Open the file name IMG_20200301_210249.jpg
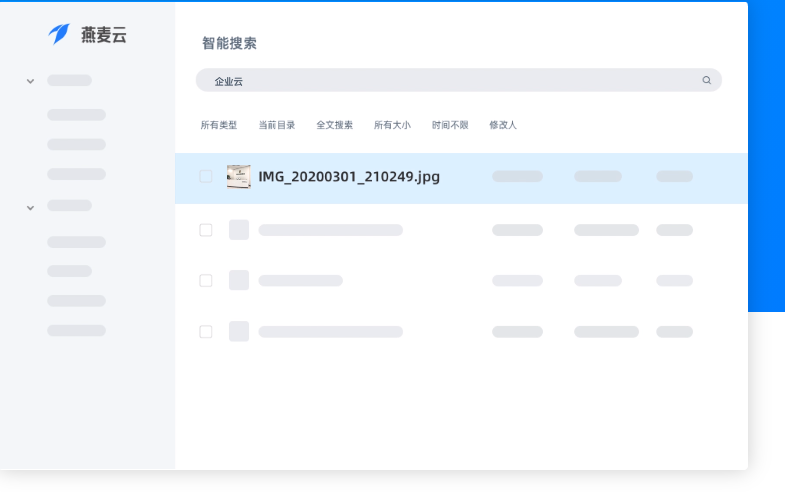The height and width of the screenshot is (492, 785). (348, 177)
